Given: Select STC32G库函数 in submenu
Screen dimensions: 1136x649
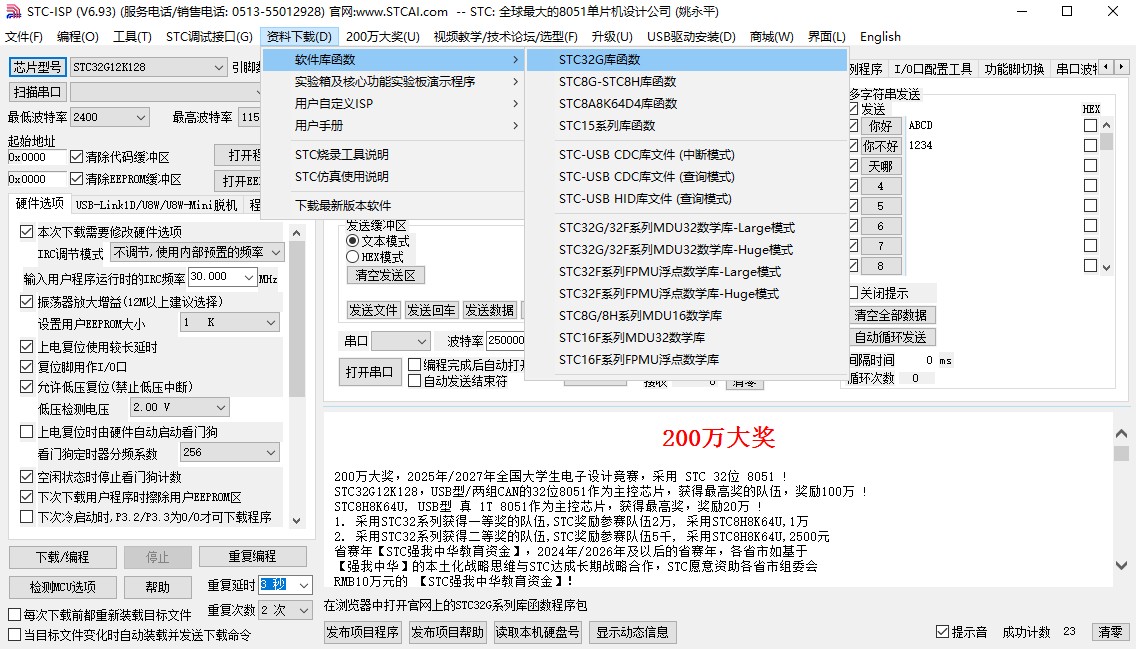Looking at the screenshot, I should (x=687, y=59).
